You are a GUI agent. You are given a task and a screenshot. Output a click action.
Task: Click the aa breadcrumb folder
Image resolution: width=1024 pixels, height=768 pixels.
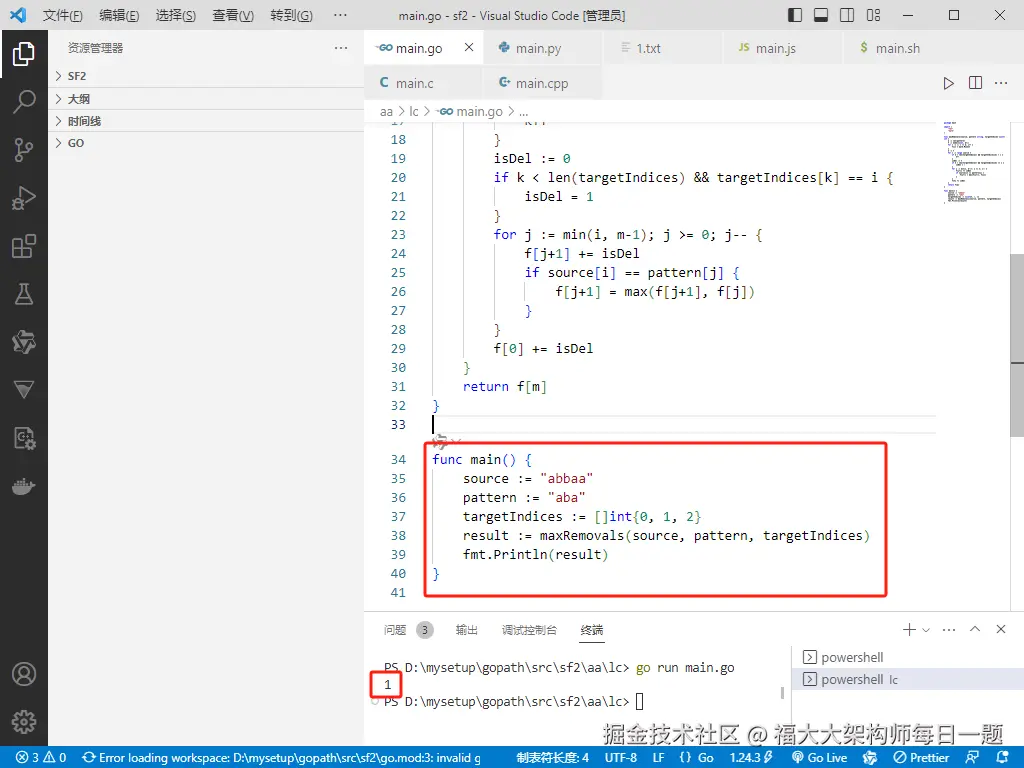point(386,112)
